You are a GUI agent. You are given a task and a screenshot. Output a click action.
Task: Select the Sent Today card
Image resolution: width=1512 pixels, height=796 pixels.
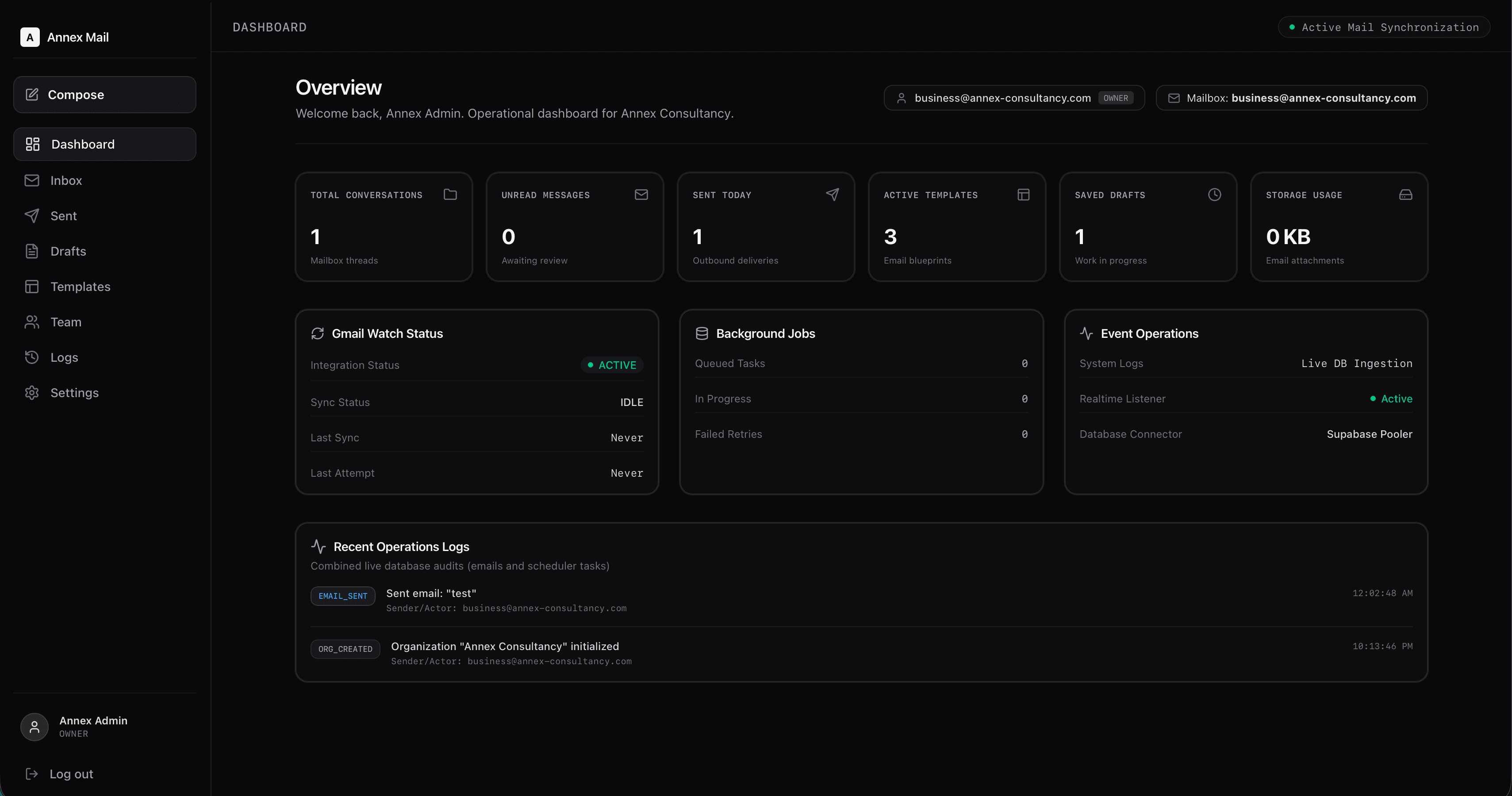coord(766,227)
